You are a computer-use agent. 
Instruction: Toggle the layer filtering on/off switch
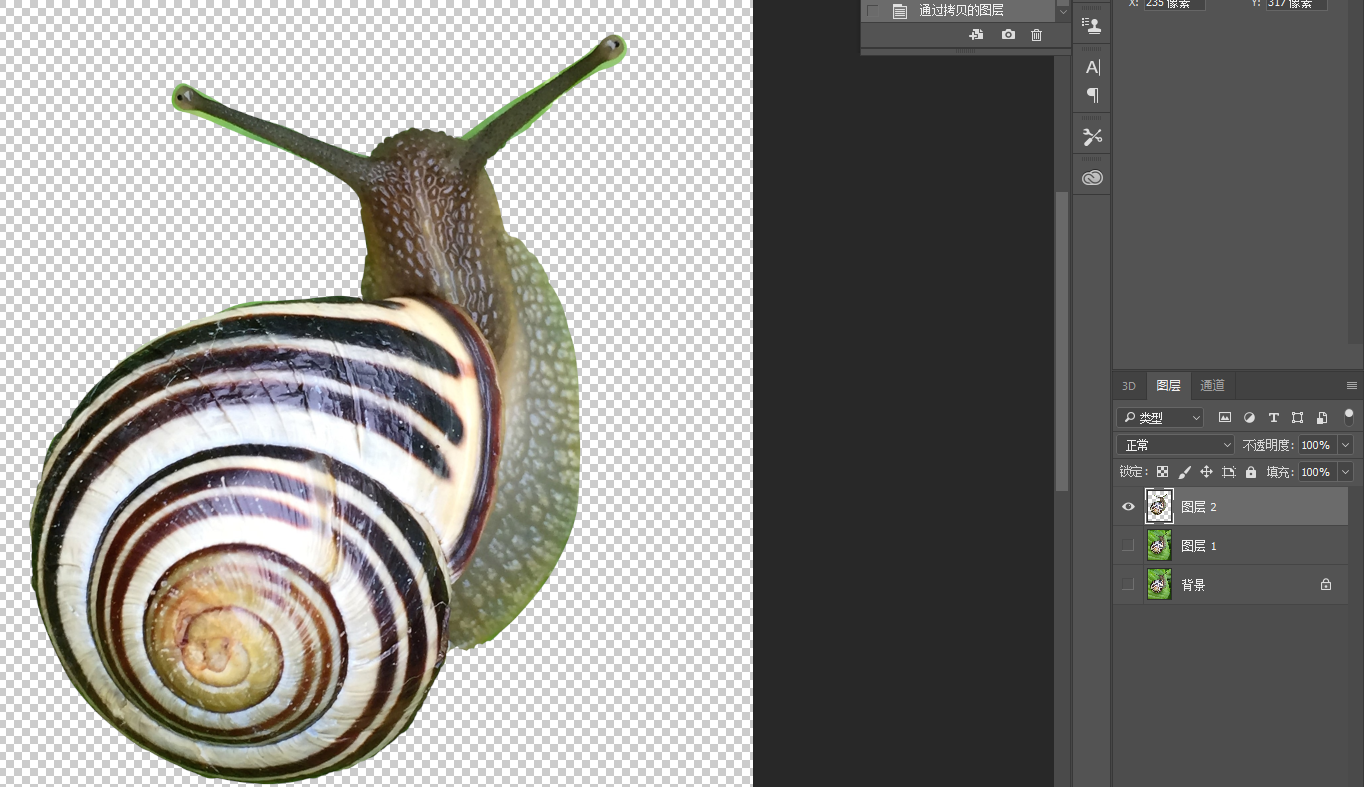pos(1348,416)
